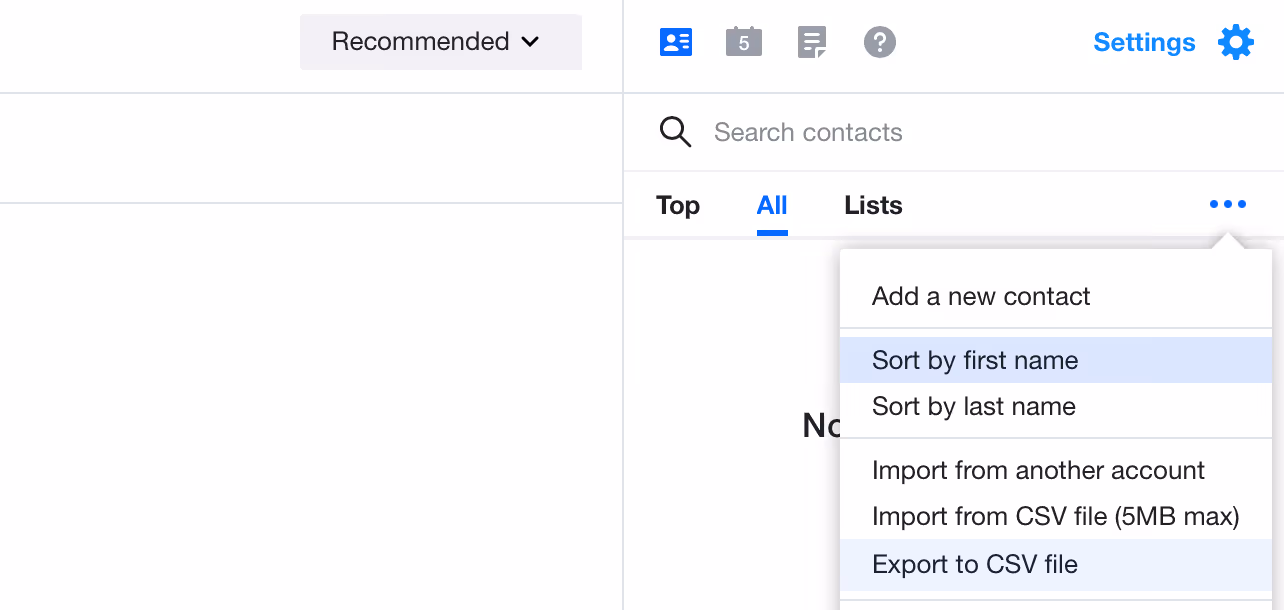The height and width of the screenshot is (610, 1284).
Task: Open the Lists tab
Action: click(872, 205)
